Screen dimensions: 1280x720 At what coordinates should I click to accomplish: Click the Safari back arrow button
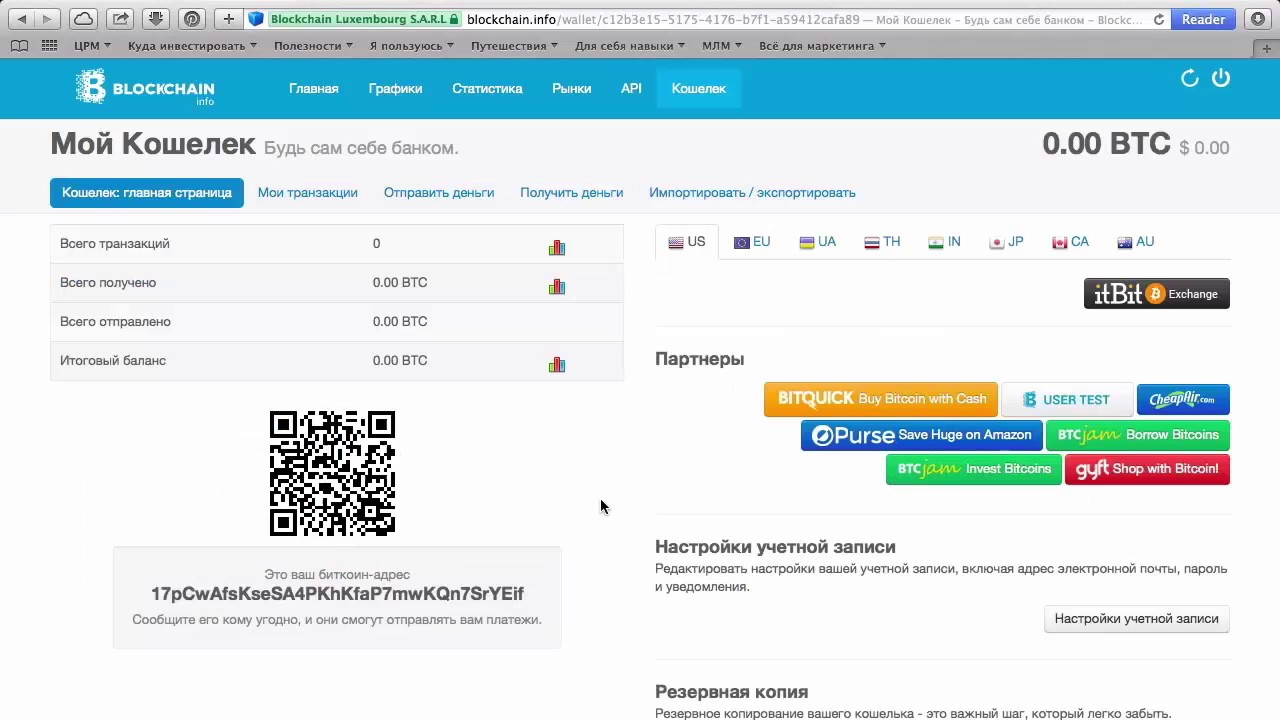point(22,19)
